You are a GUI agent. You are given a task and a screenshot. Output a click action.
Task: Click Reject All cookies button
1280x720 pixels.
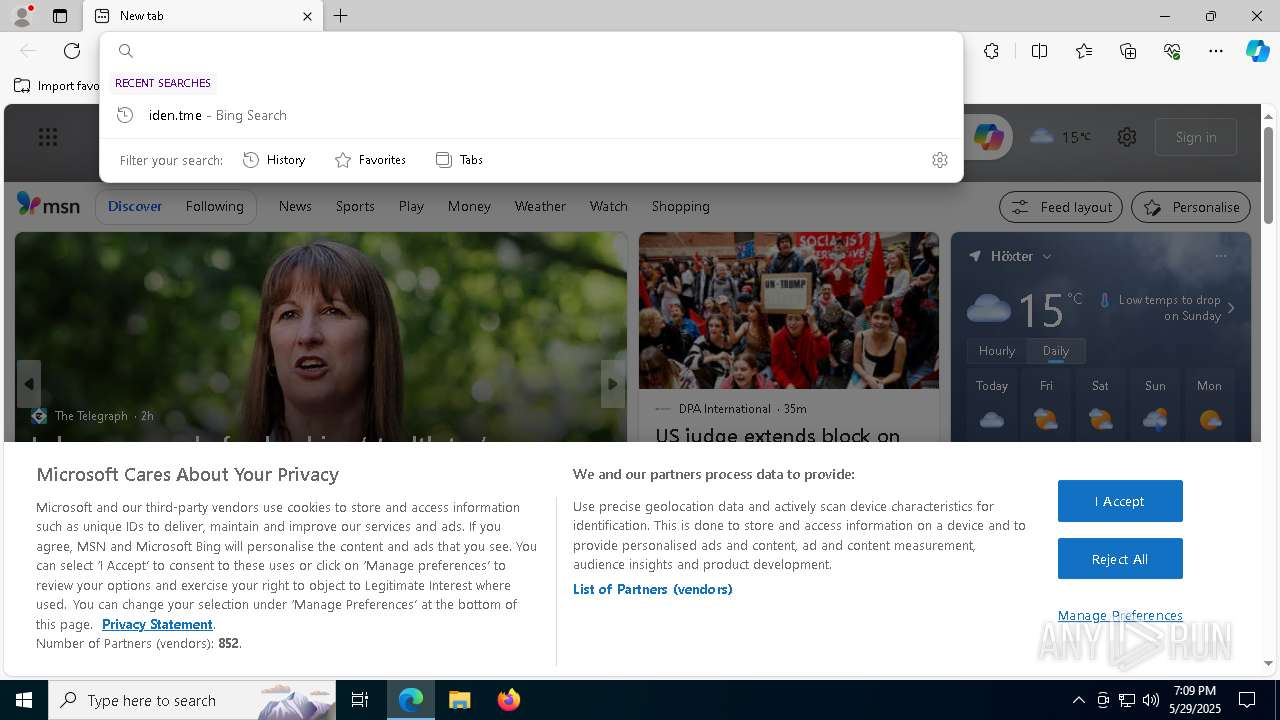coord(1120,559)
